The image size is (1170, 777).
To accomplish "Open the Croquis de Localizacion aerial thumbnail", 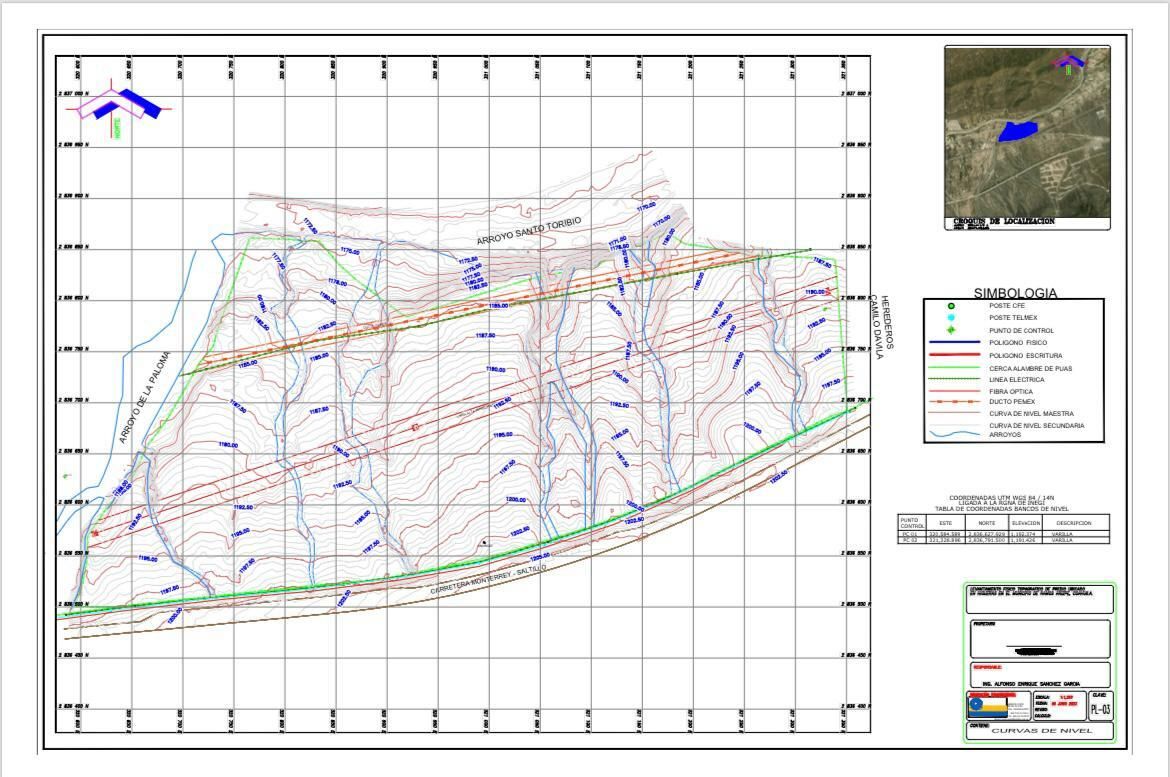I will [1027, 131].
